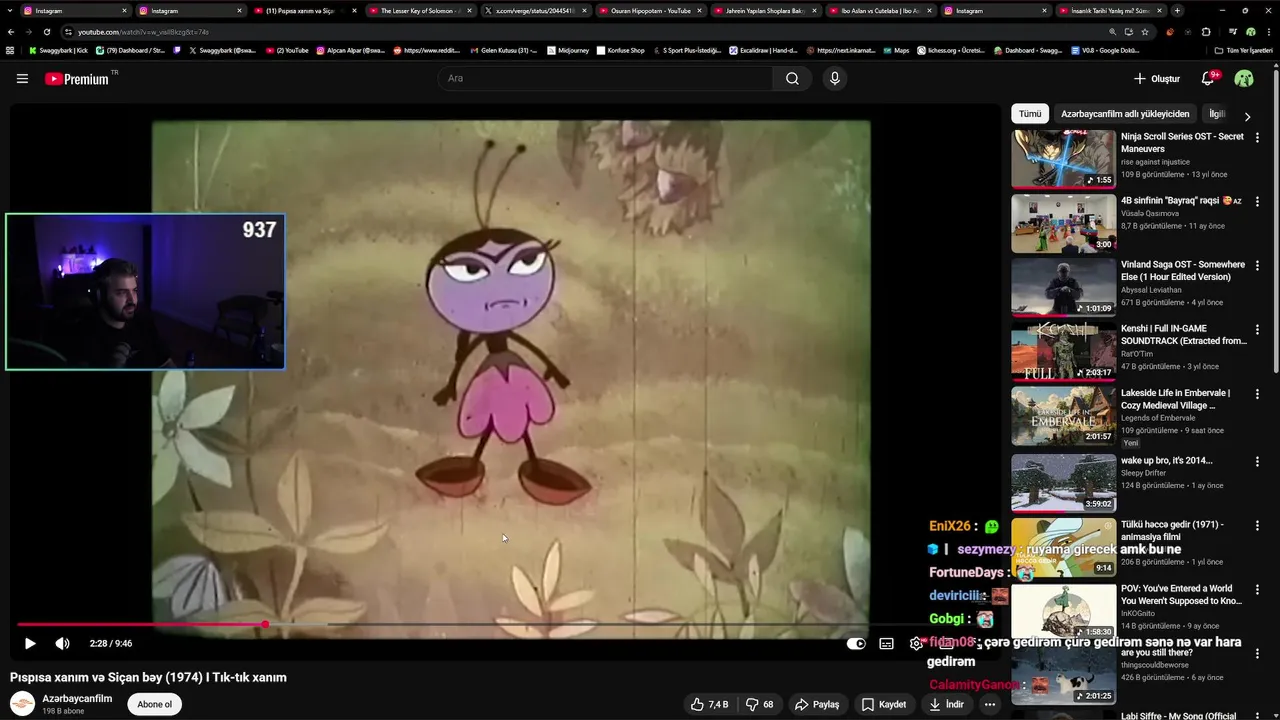Open browser extensions puzzle icon
The image size is (1280, 720).
point(1206,32)
